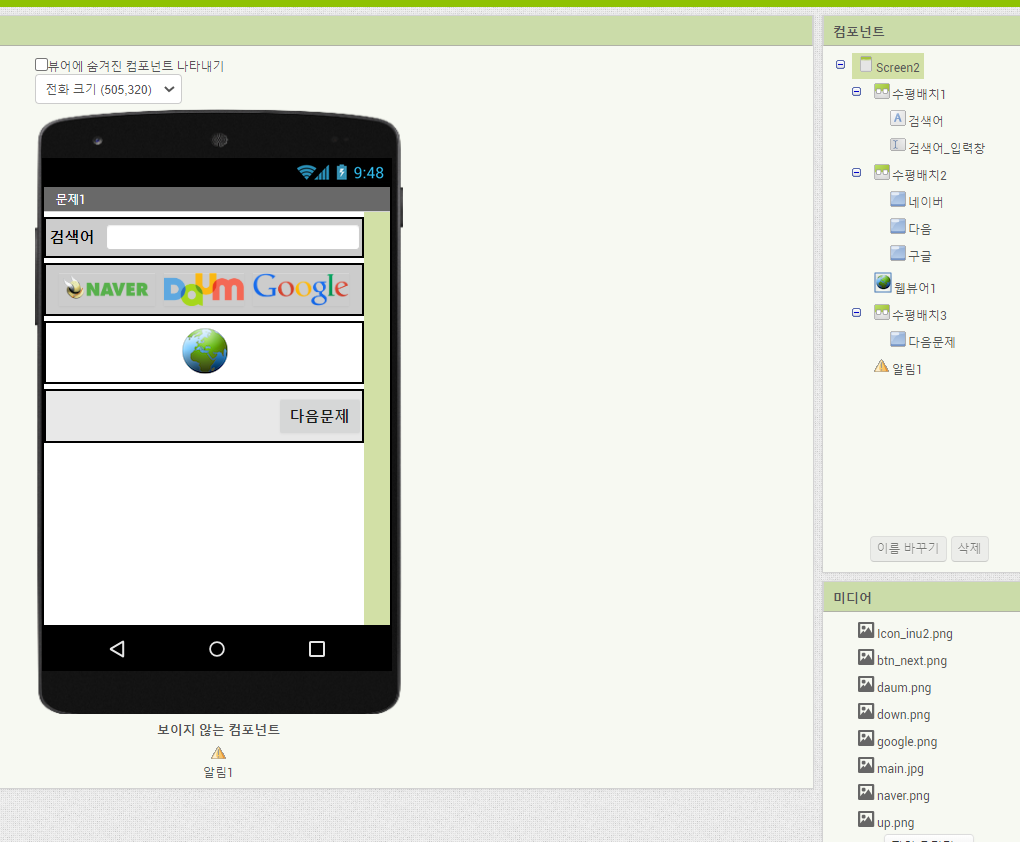Click the 이름 바꾸기 rename button
Screen dimensions: 1020x842
[x=908, y=548]
